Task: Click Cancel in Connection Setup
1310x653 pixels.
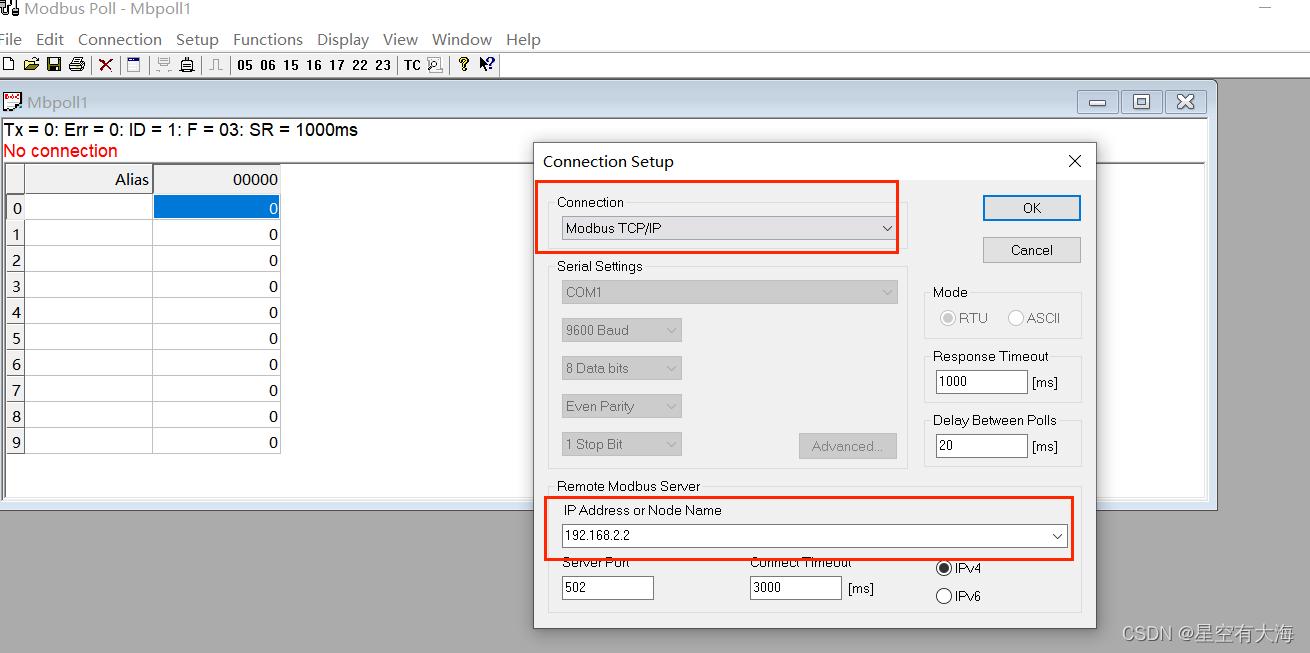Action: coord(1032,250)
